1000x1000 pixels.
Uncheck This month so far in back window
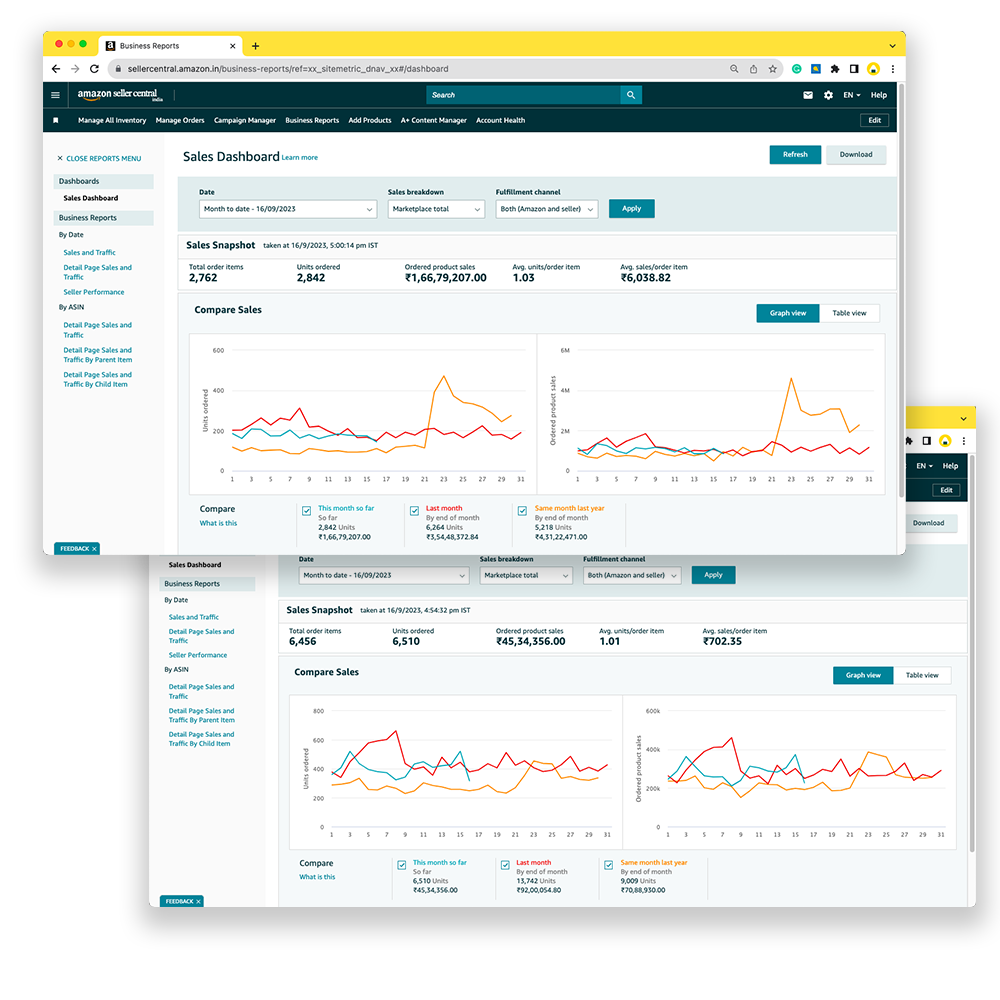tap(402, 865)
